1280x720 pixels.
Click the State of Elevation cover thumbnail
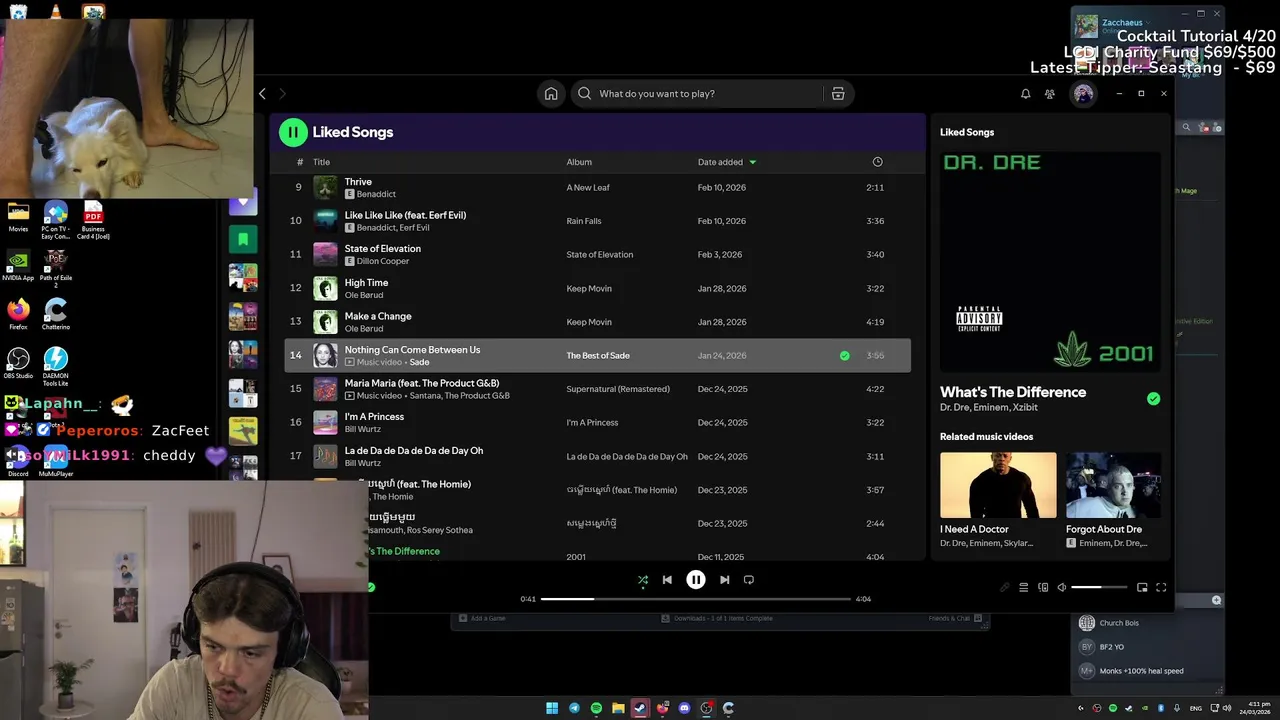point(325,255)
